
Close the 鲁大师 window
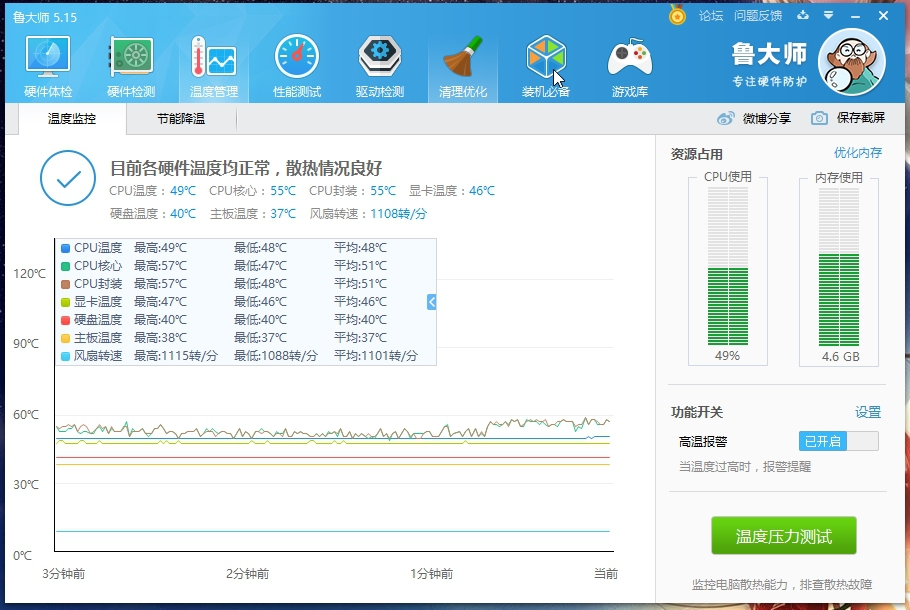point(883,16)
